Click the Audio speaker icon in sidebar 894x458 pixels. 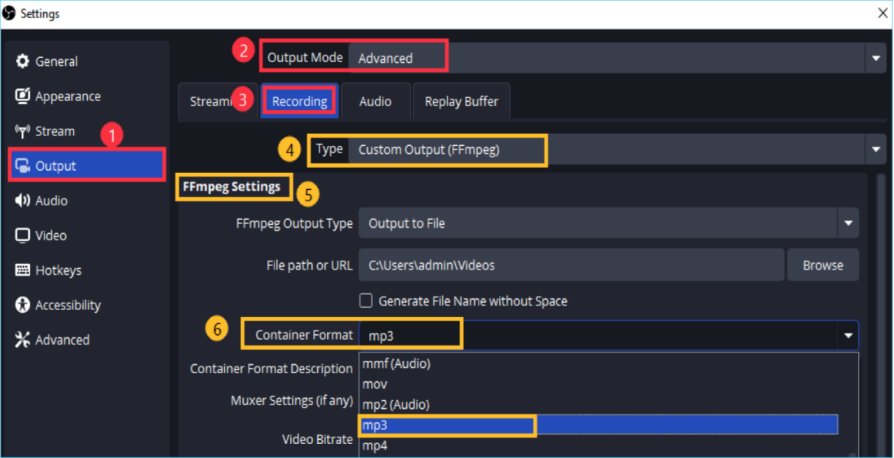(22, 201)
